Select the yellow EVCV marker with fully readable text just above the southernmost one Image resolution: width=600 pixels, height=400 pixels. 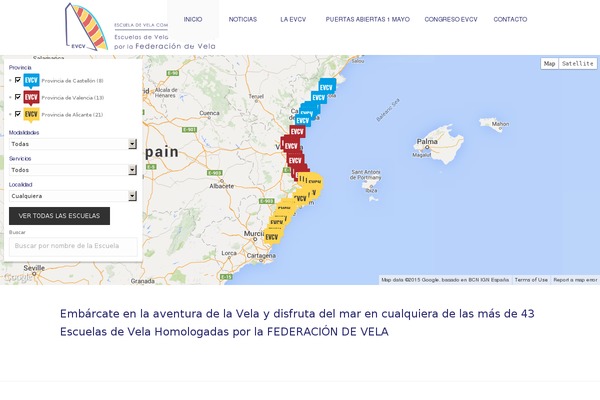pyautogui.click(x=276, y=222)
